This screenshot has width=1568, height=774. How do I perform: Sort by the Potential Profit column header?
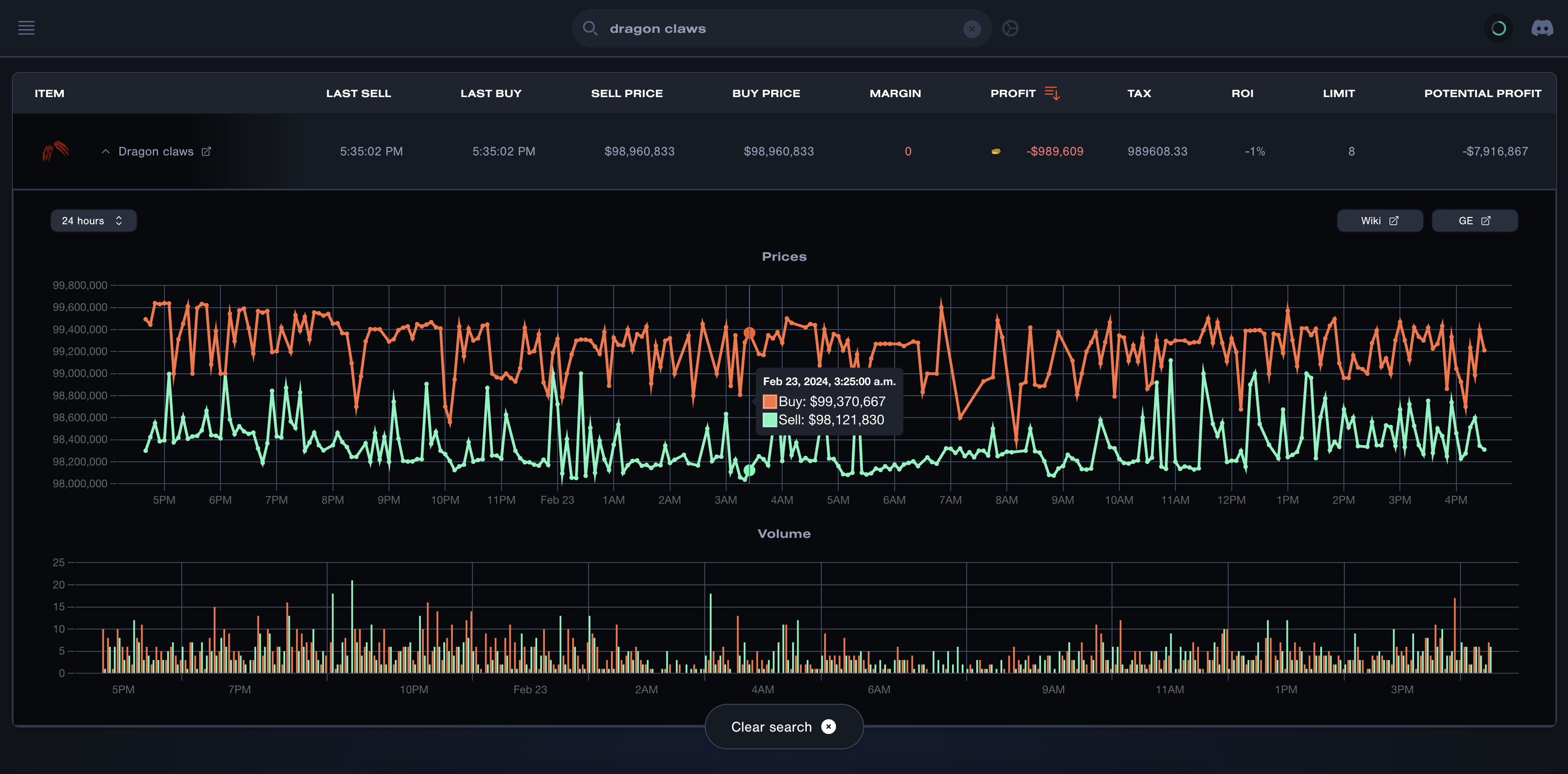tap(1482, 93)
